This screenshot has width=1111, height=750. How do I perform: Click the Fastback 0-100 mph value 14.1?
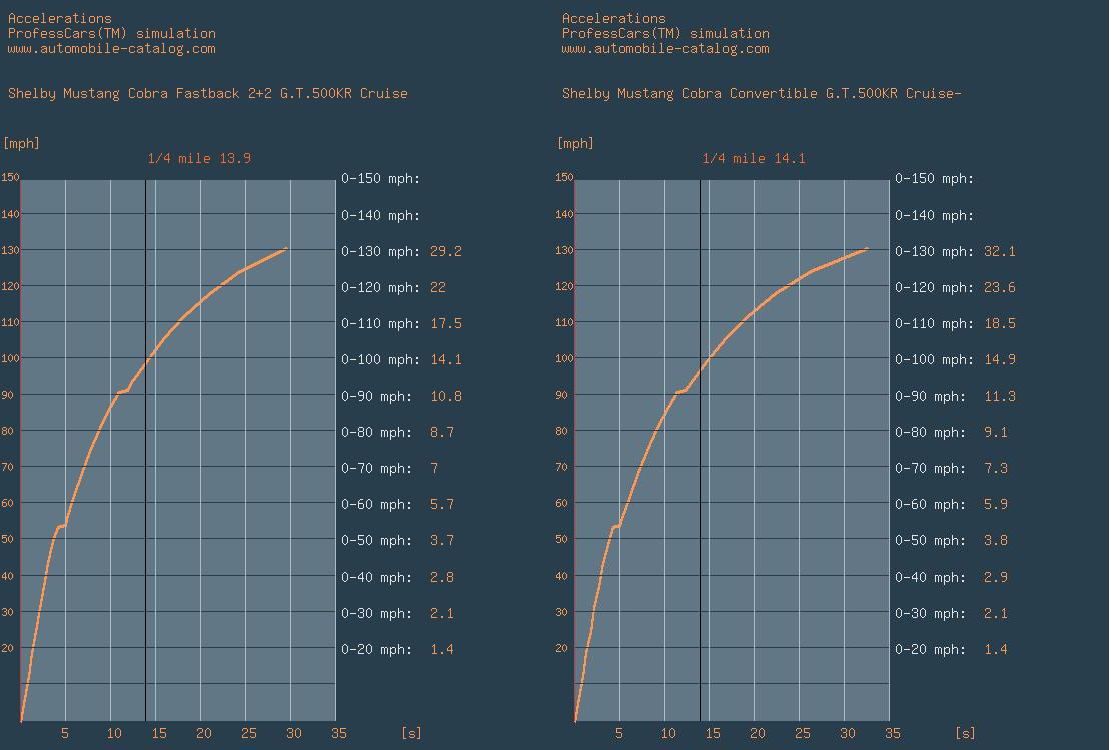point(446,360)
